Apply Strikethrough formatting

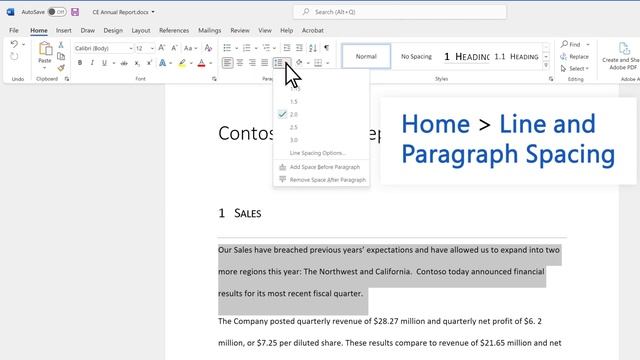[124, 63]
